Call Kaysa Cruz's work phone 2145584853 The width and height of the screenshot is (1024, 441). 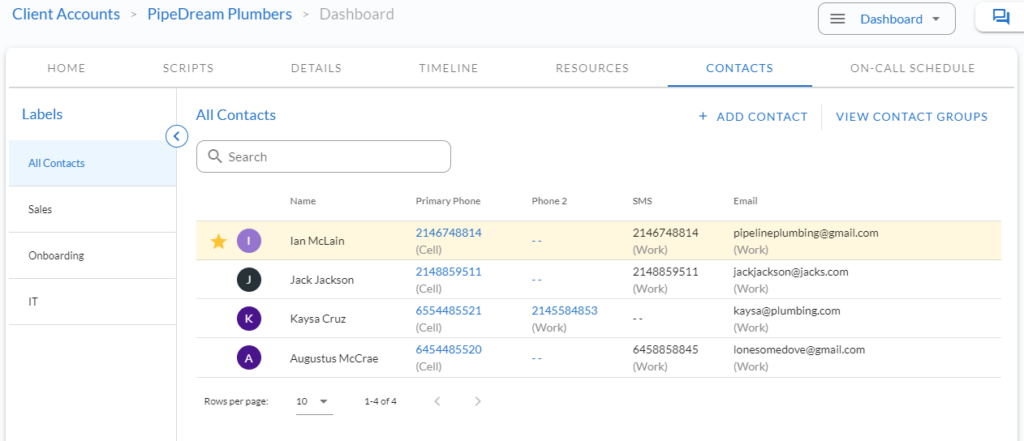(x=564, y=311)
